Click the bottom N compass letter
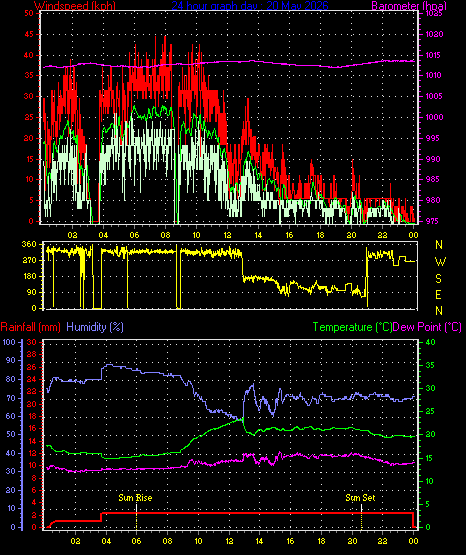 point(439,311)
